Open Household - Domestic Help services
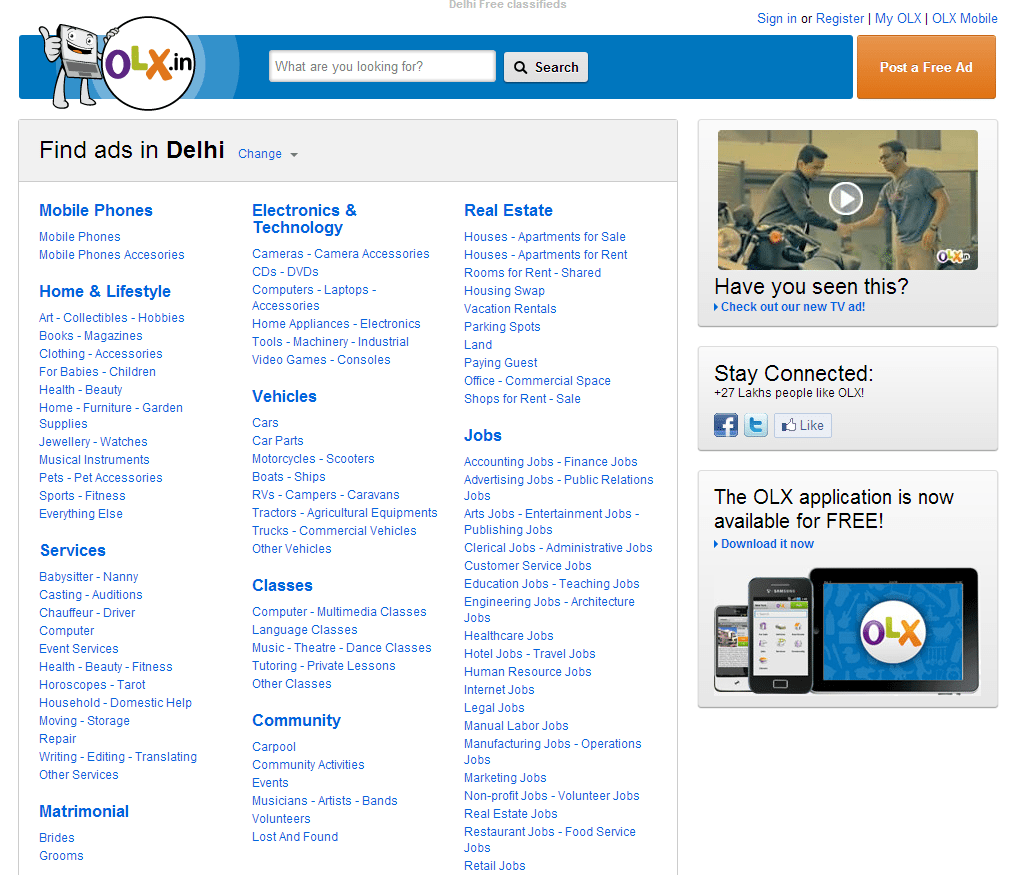 (x=115, y=703)
